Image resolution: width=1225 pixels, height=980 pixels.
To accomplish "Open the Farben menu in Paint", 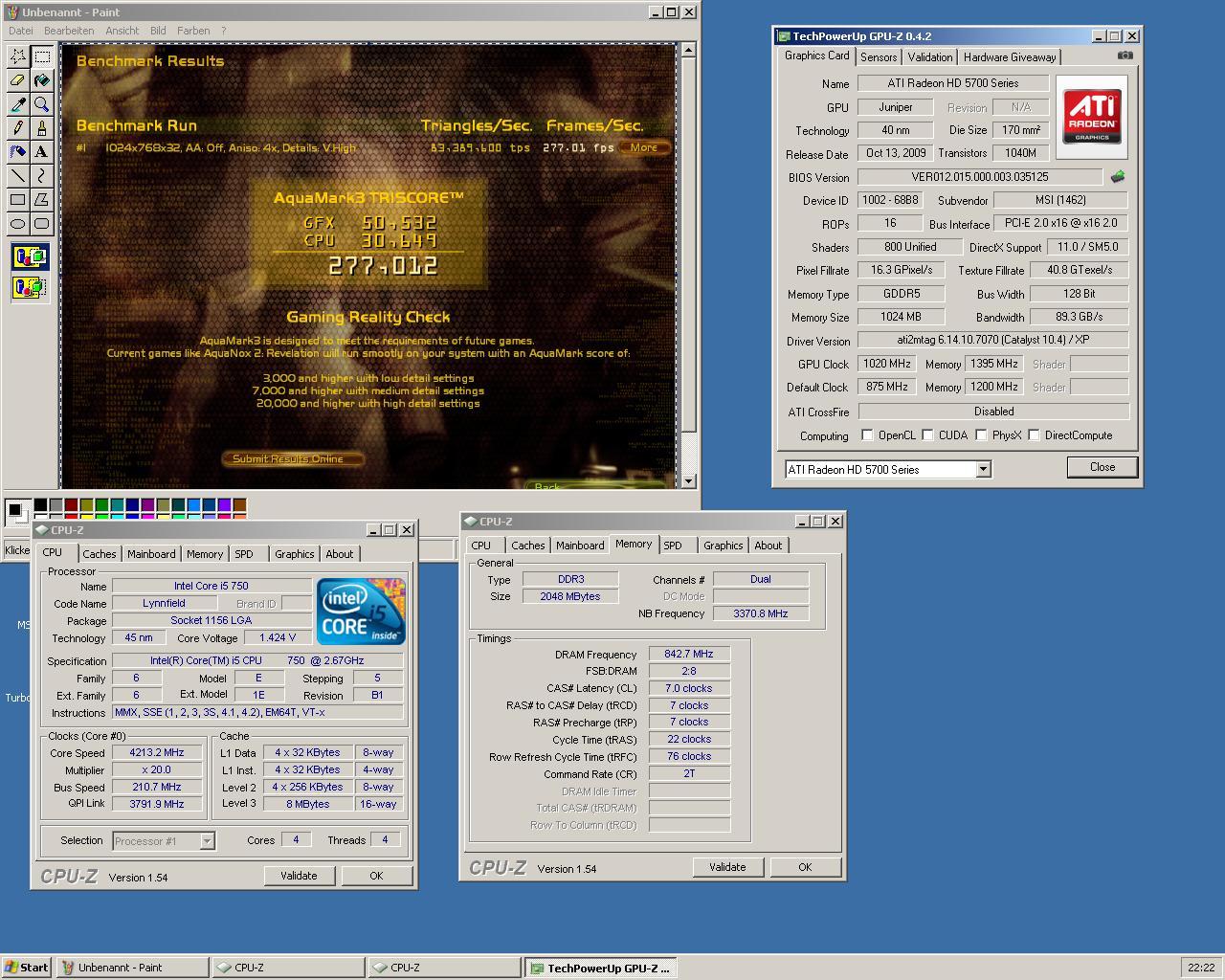I will [193, 31].
